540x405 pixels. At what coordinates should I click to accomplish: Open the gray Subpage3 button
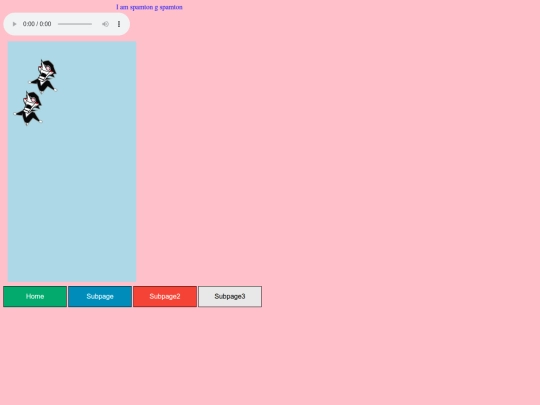click(230, 297)
